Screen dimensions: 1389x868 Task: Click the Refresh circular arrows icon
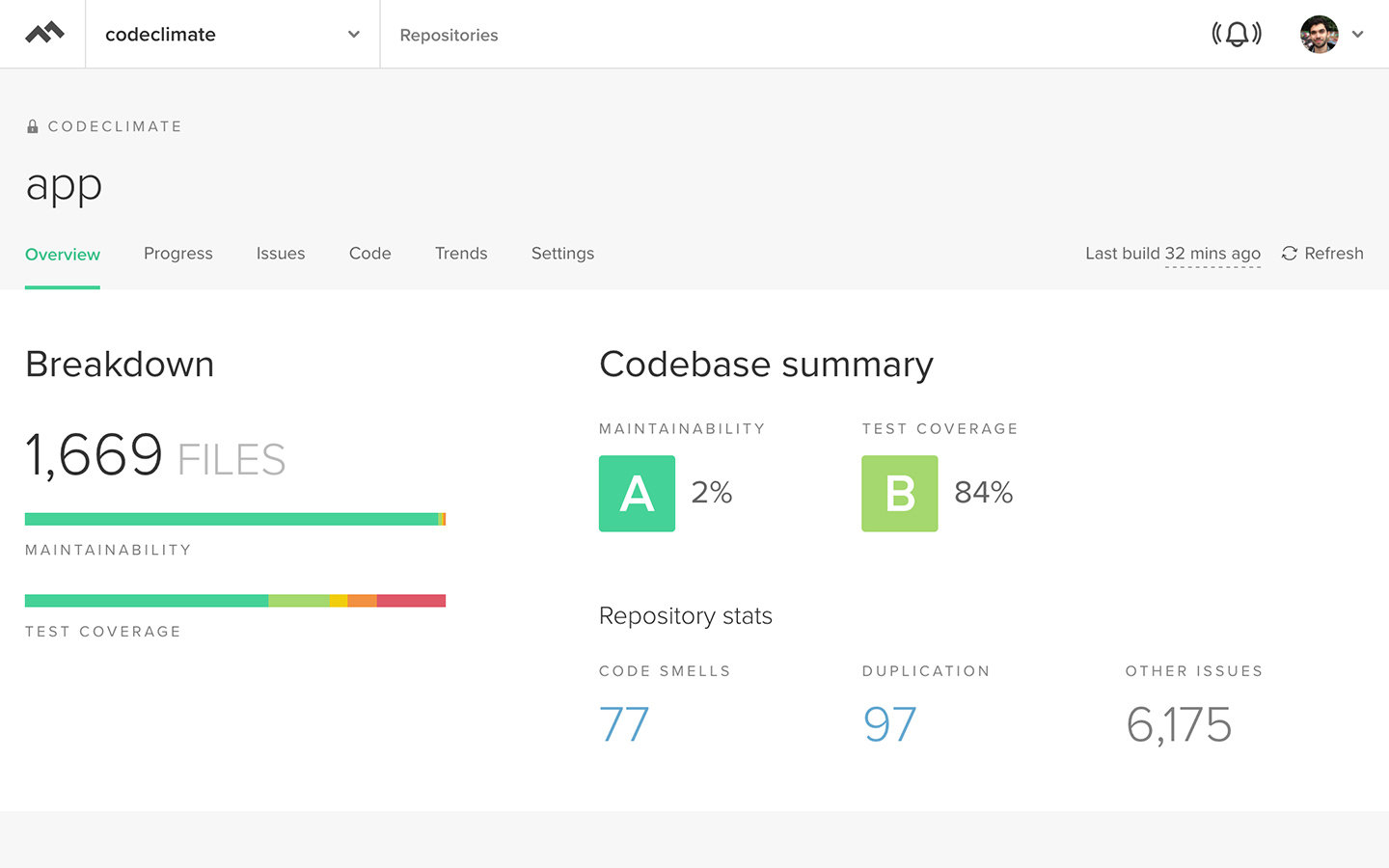pyautogui.click(x=1289, y=254)
